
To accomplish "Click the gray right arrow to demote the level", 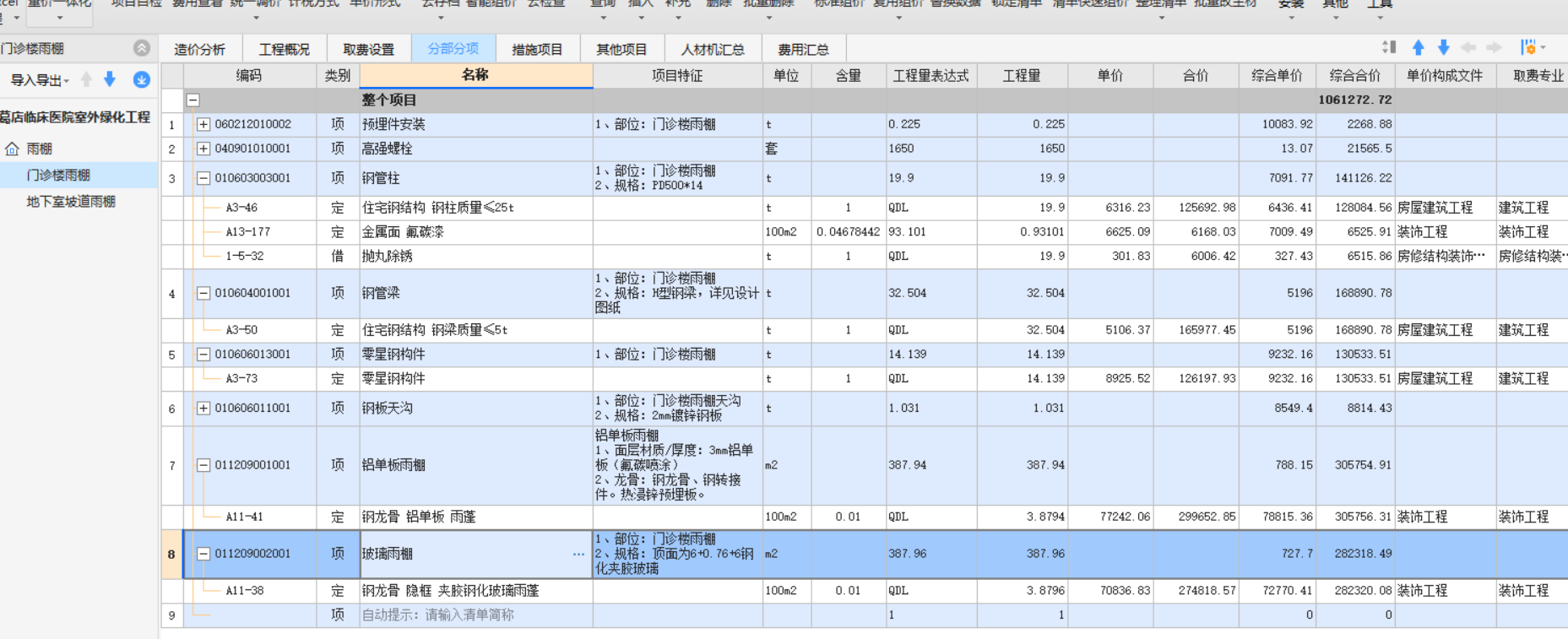I will 1494,47.
